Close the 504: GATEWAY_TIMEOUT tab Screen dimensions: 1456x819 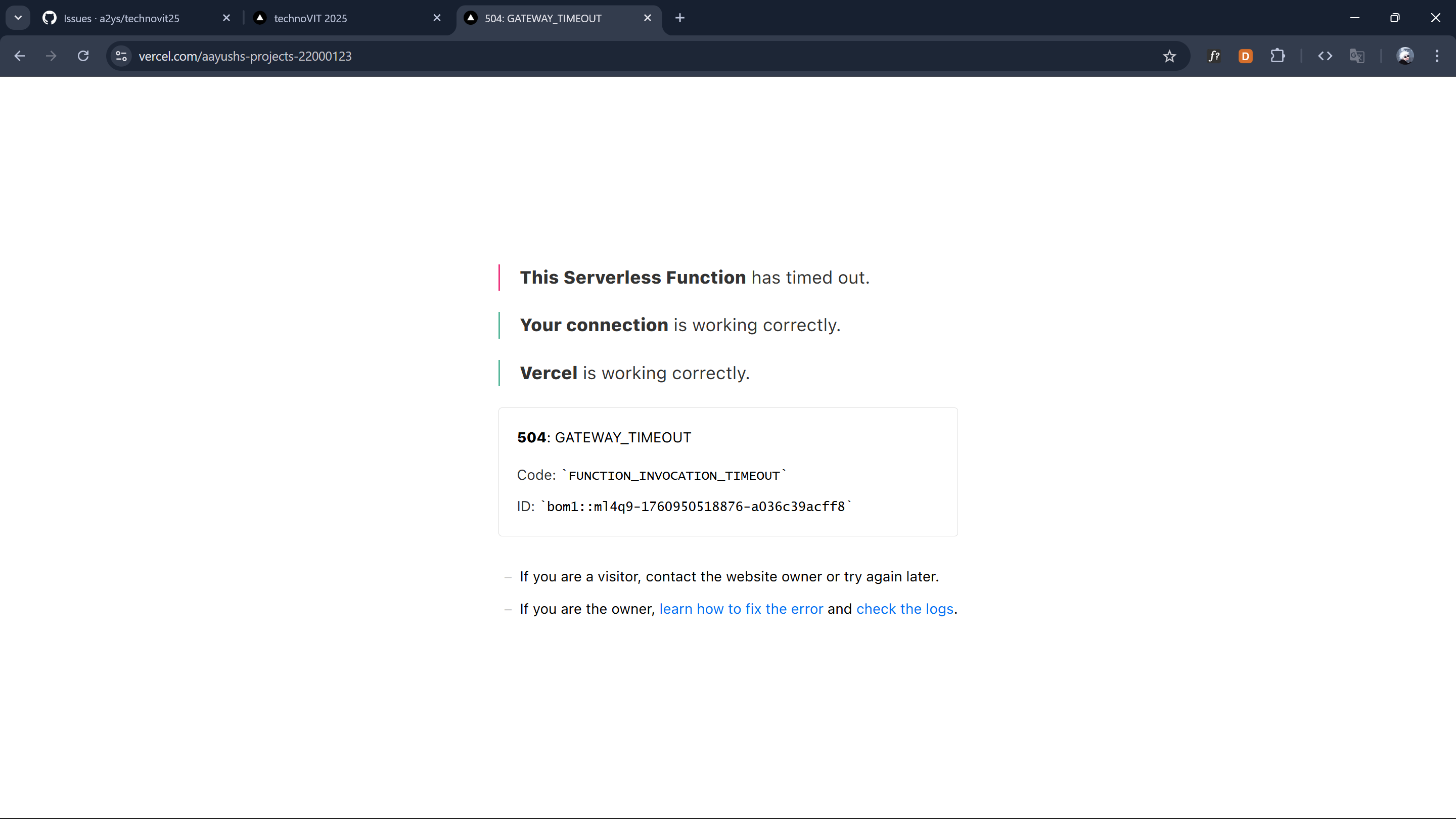pyautogui.click(x=648, y=18)
